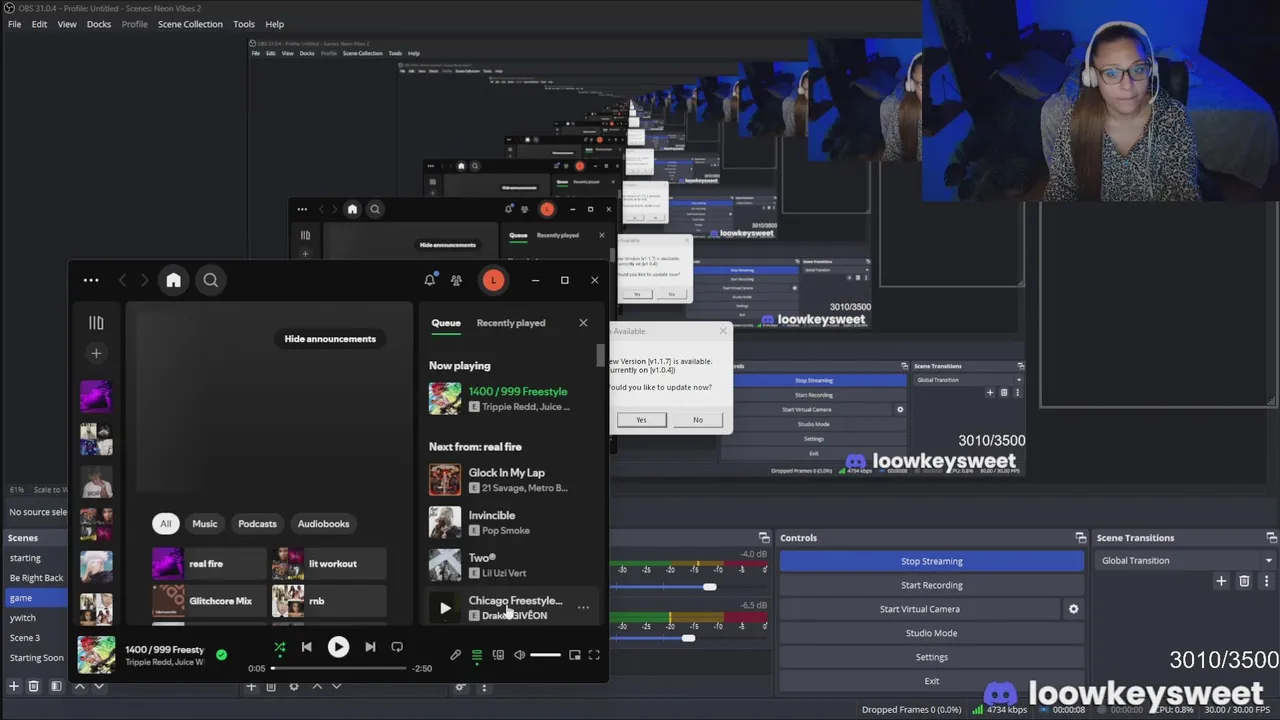This screenshot has width=1280, height=720.
Task: Open more options for Chicago Freestyle
Action: (583, 607)
